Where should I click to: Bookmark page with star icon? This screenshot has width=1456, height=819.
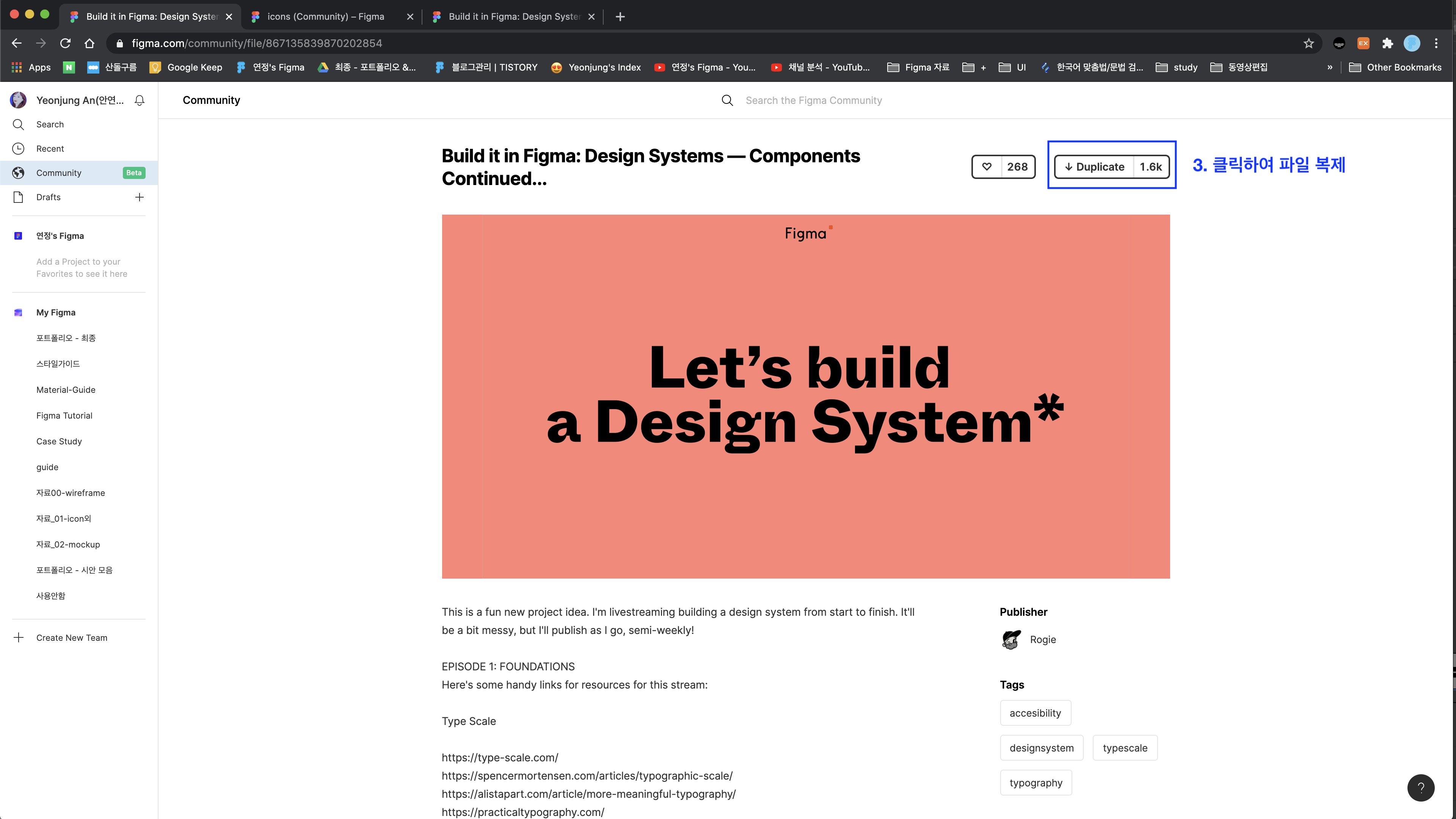1309,44
